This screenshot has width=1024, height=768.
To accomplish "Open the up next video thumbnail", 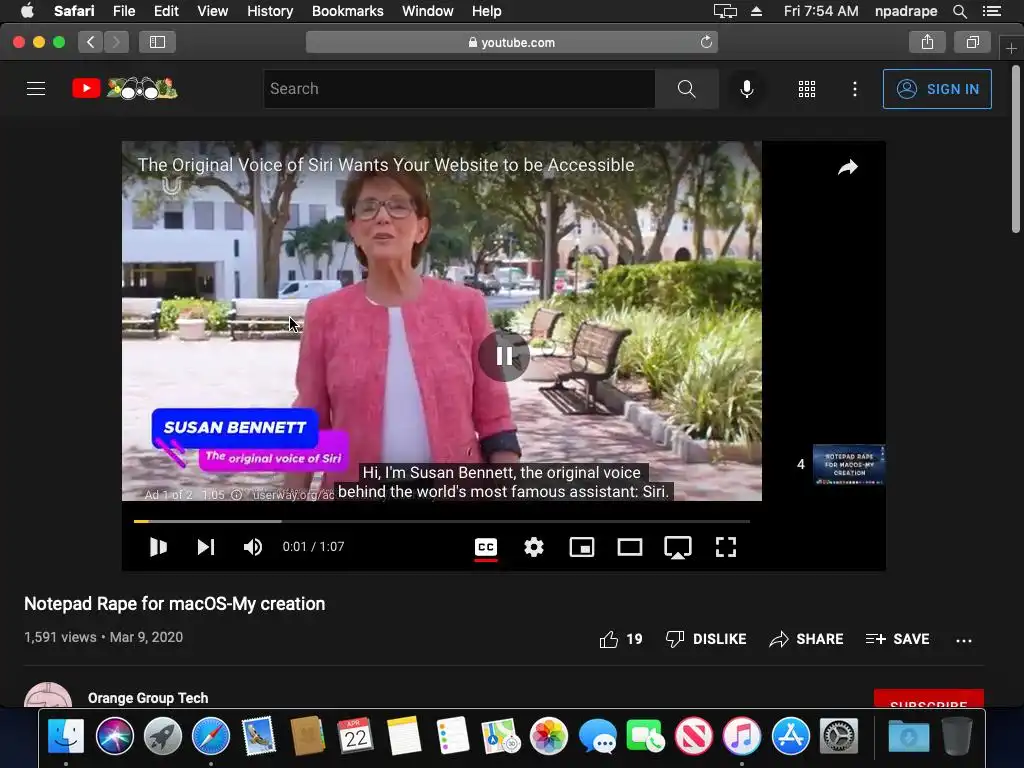I will tap(848, 464).
